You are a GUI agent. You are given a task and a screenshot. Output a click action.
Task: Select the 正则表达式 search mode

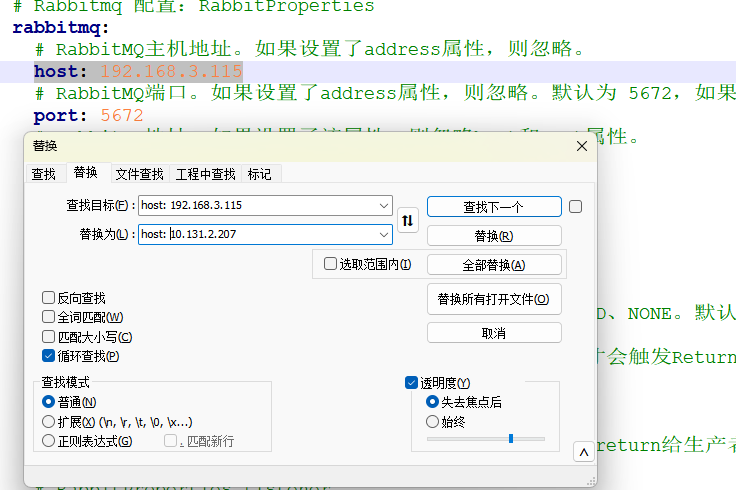click(49, 441)
